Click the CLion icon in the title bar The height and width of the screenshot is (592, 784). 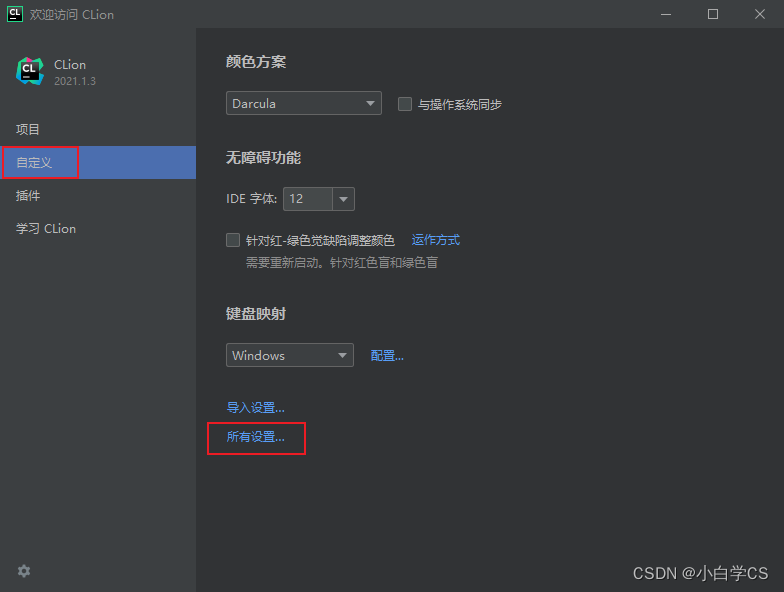15,14
